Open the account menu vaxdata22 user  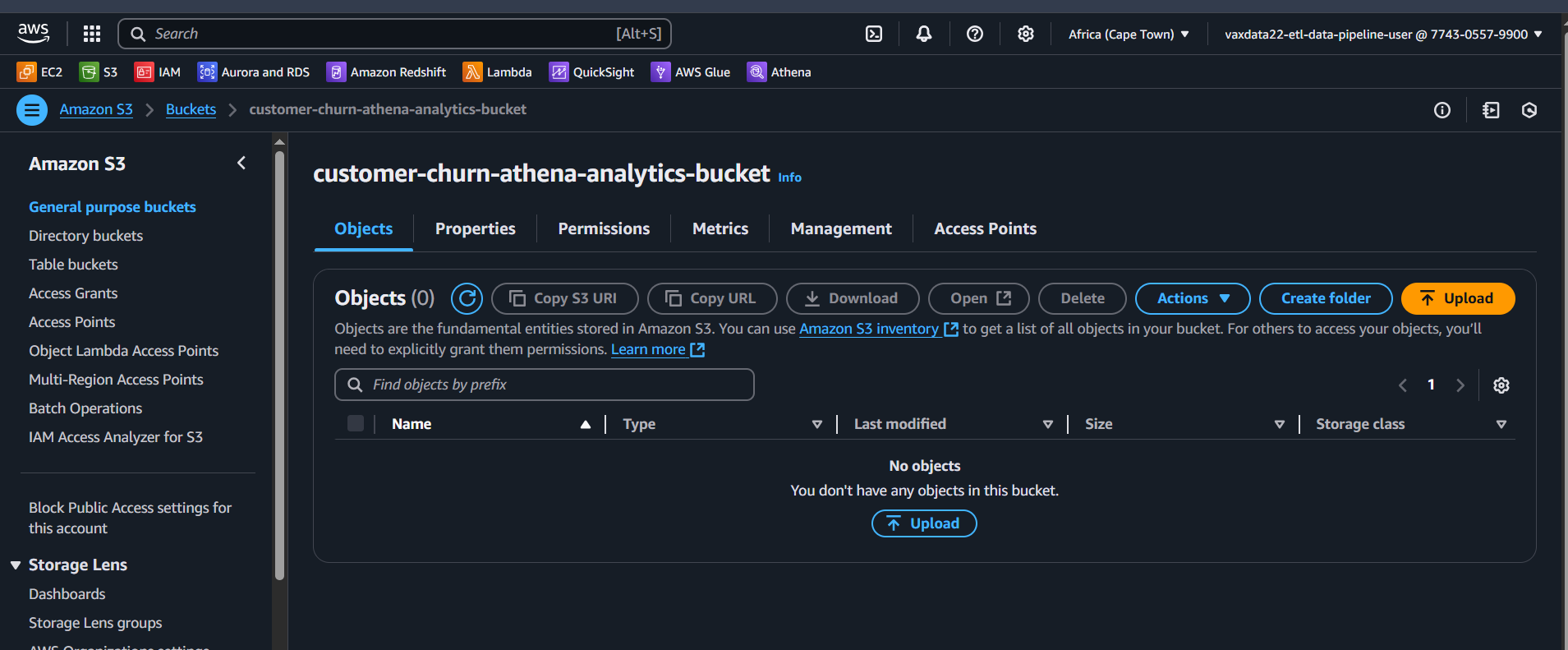point(1384,34)
